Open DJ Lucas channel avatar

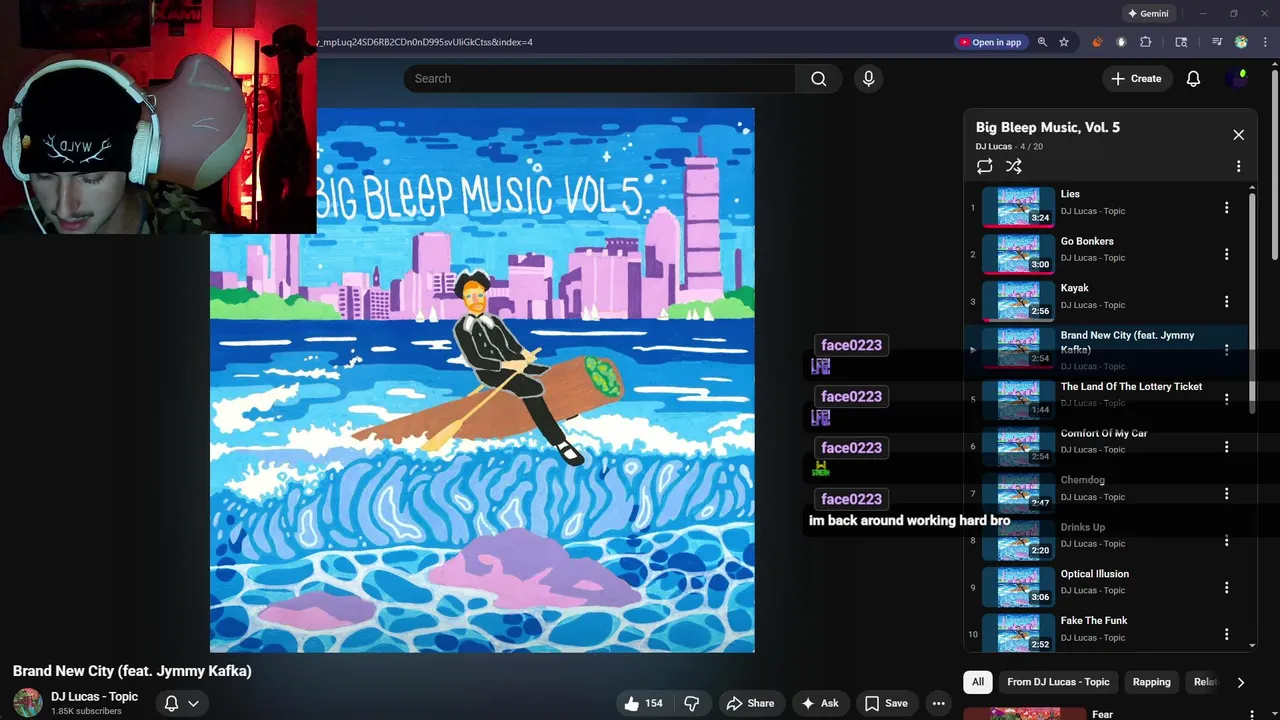pyautogui.click(x=28, y=703)
